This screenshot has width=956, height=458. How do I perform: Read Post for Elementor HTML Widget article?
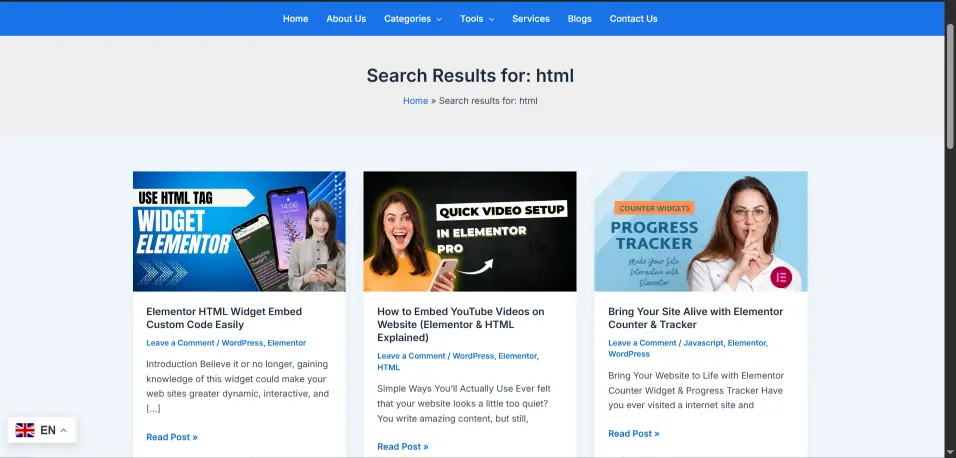point(172,437)
